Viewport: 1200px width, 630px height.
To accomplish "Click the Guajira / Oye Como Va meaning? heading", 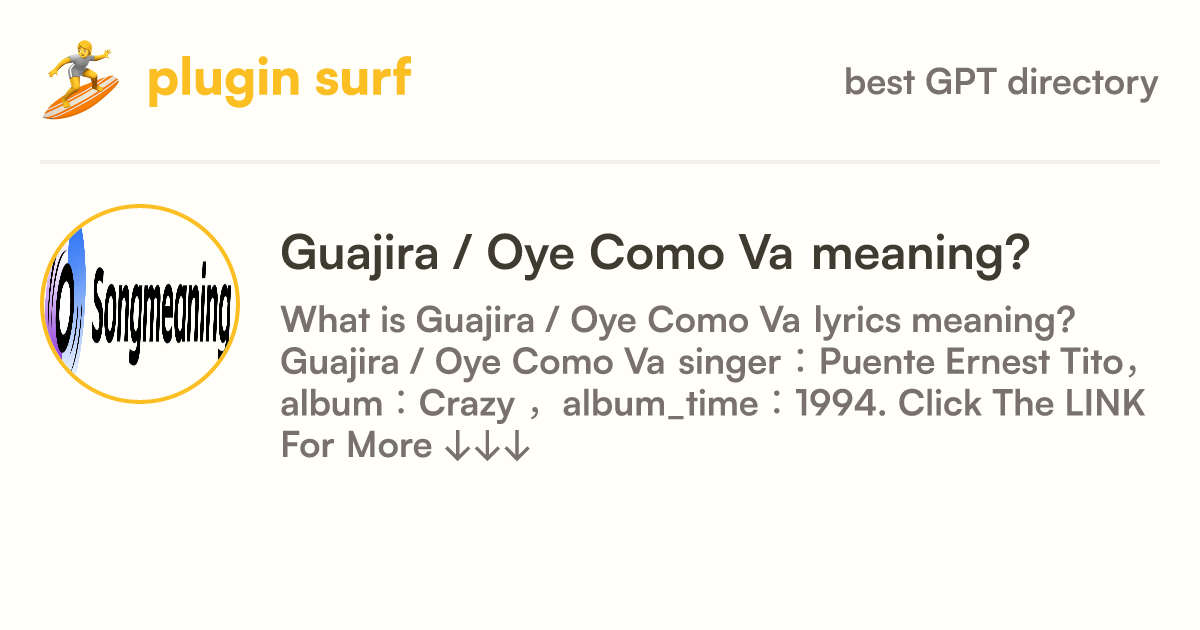I will (x=655, y=252).
